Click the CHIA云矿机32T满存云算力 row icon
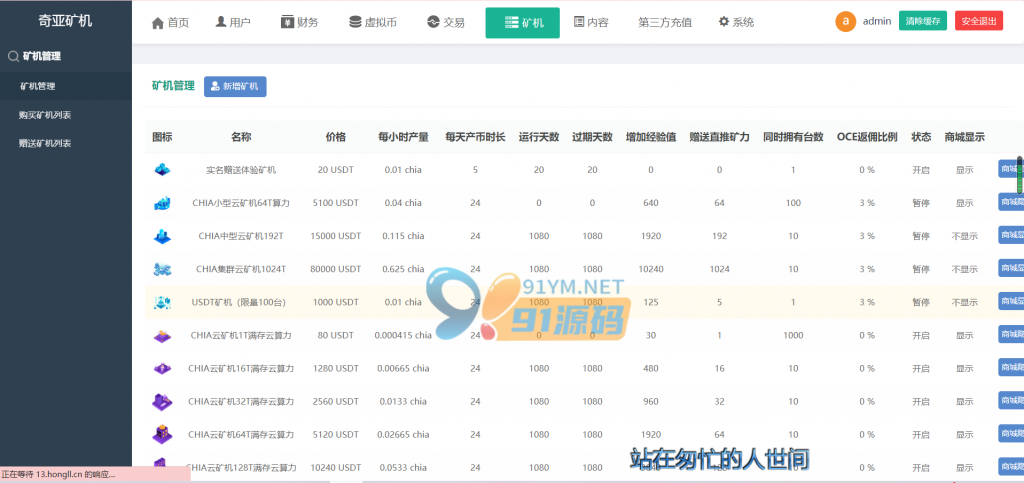The height and width of the screenshot is (483, 1024). [162, 401]
